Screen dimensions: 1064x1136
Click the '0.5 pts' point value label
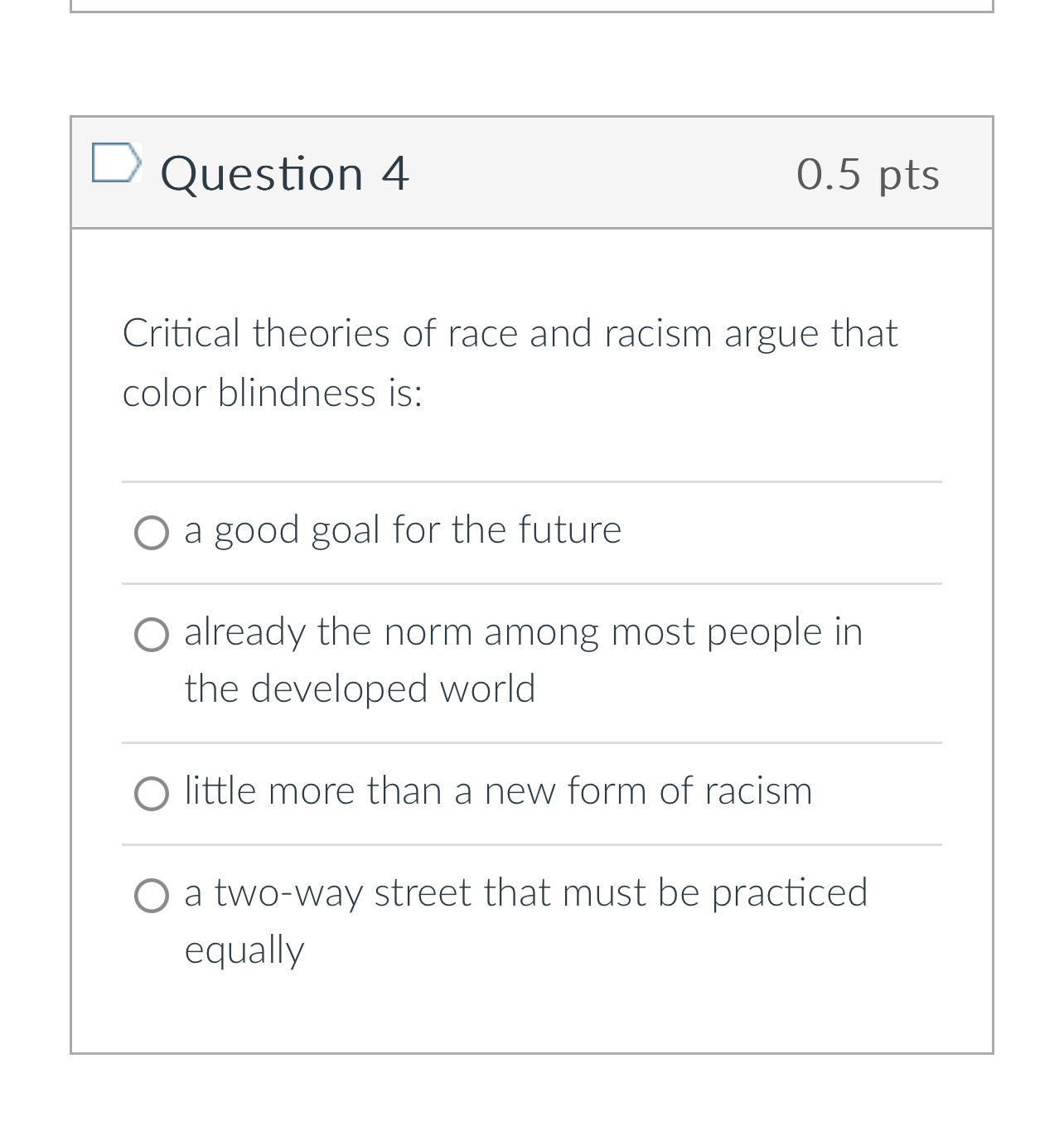click(x=867, y=174)
